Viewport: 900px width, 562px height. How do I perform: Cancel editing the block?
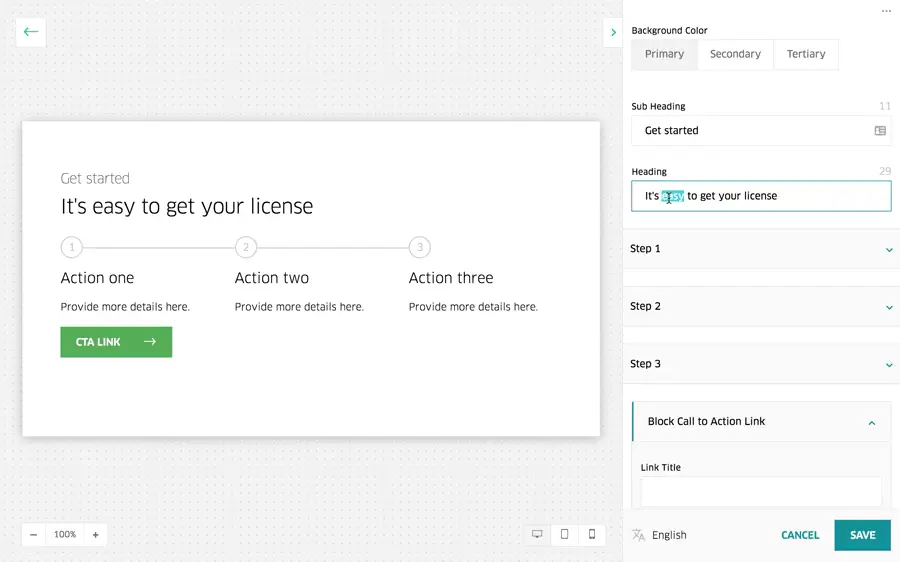800,535
